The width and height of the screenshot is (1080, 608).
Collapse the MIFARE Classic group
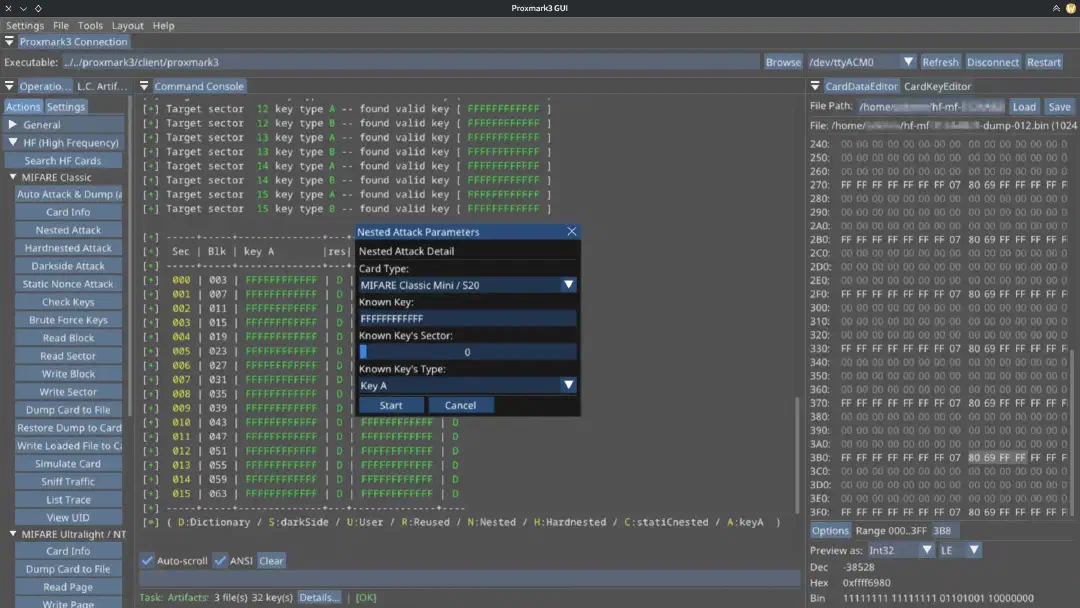12,177
